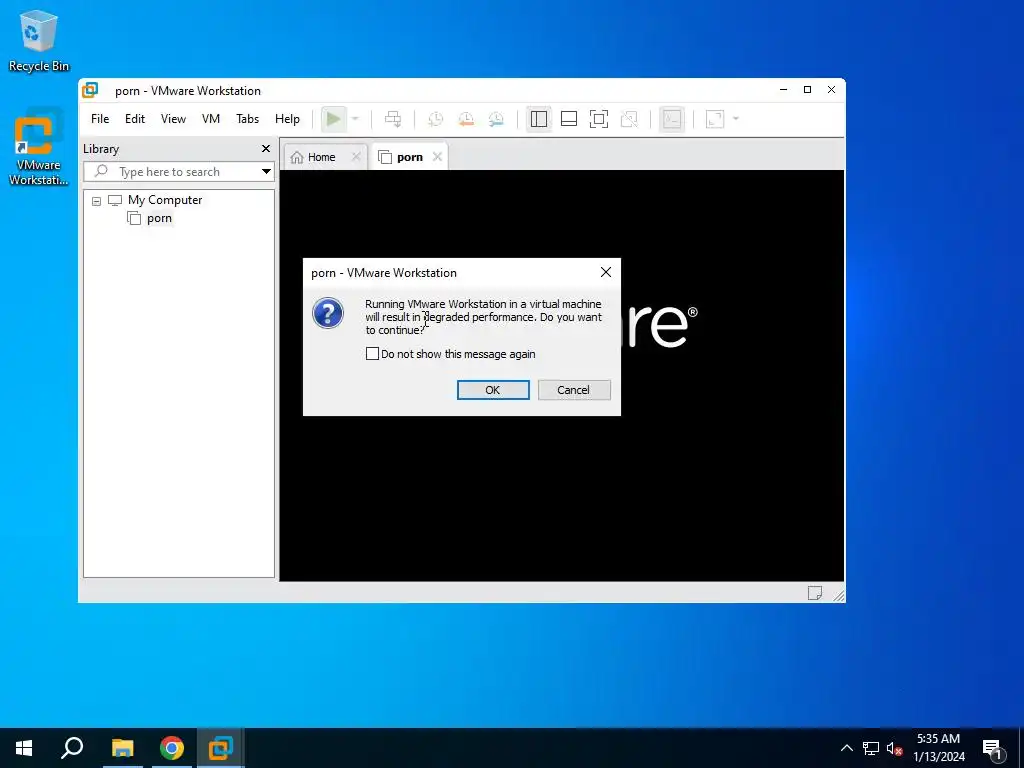Close the VMware Workstation main window
This screenshot has height=768, width=1024.
831,89
